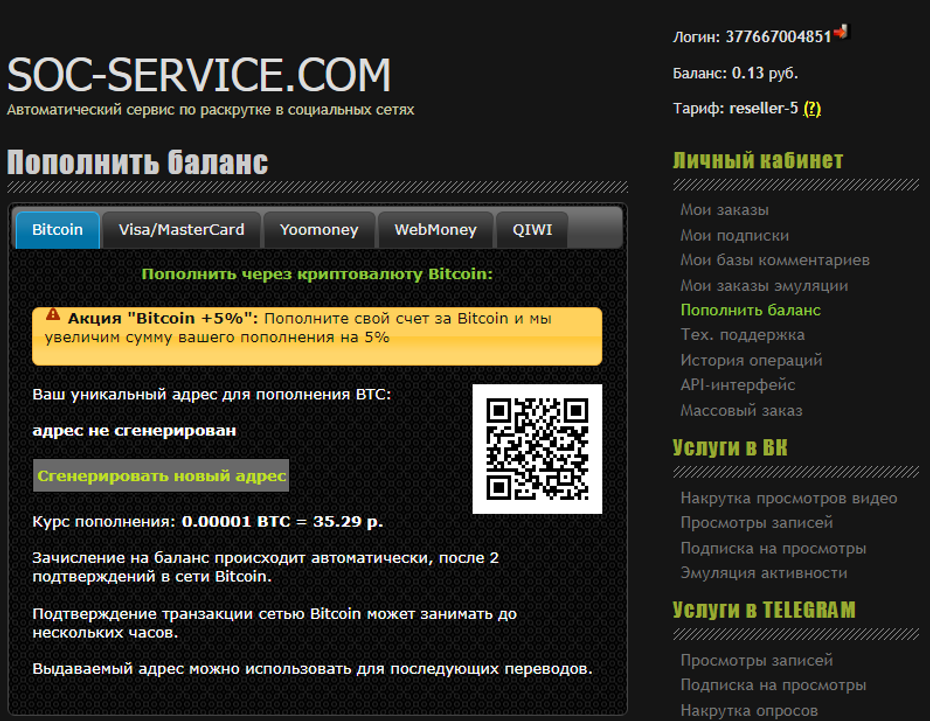
Task: Open Подписка на просмотры under Услуги в ВК
Action: click(773, 548)
